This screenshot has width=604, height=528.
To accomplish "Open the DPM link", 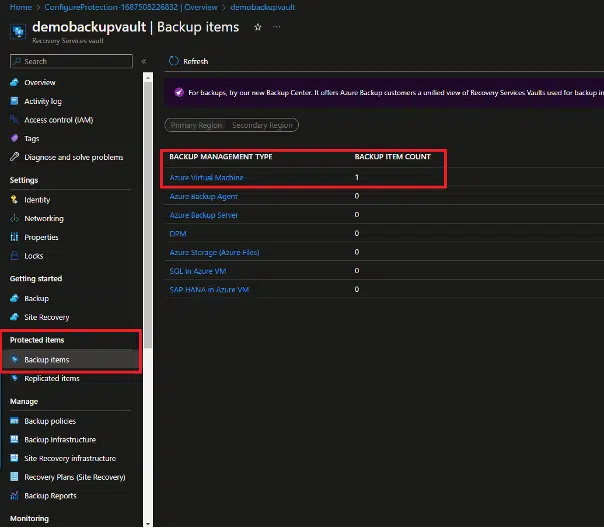I will point(178,234).
